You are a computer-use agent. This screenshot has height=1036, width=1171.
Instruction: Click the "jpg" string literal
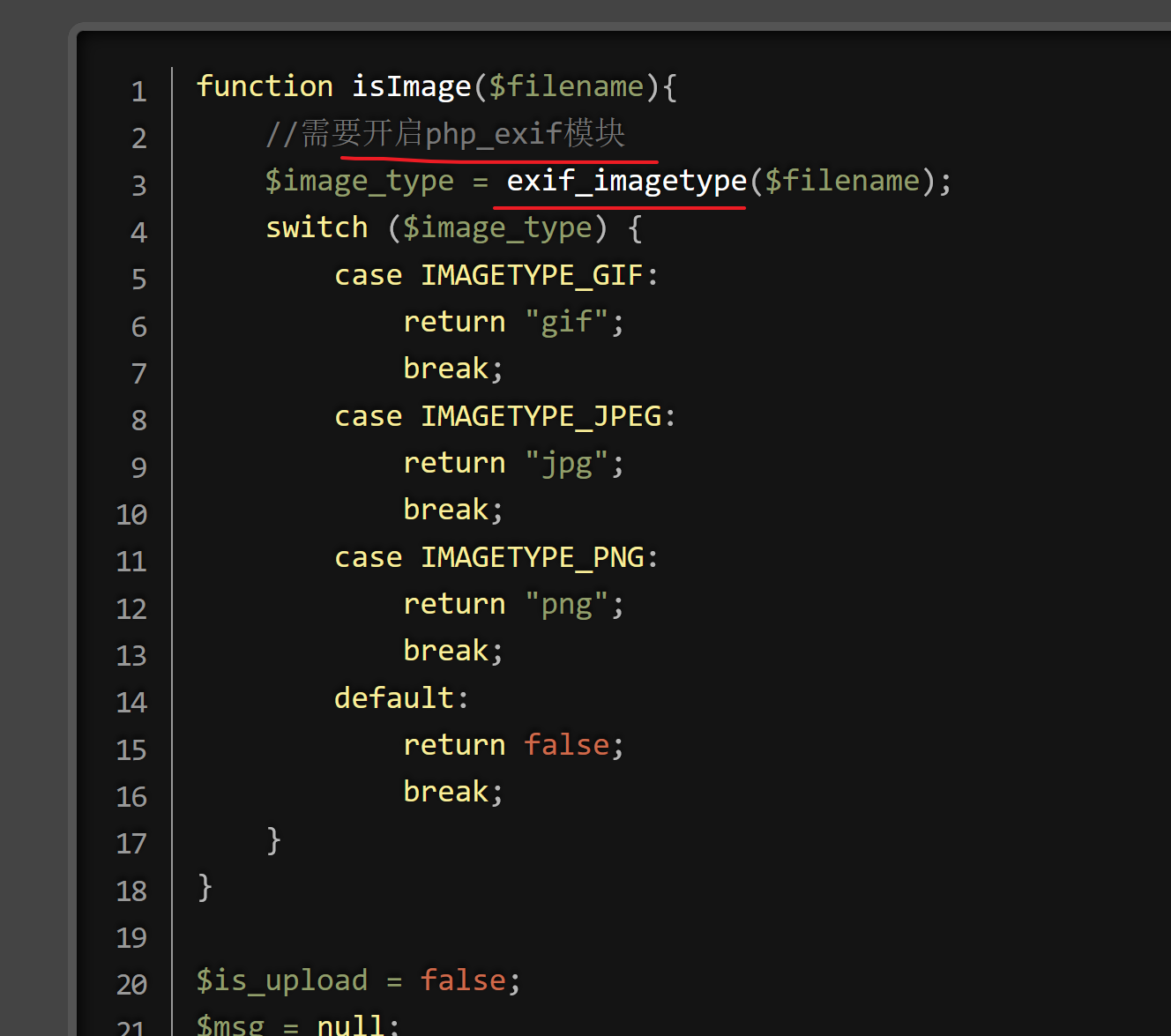(x=567, y=463)
